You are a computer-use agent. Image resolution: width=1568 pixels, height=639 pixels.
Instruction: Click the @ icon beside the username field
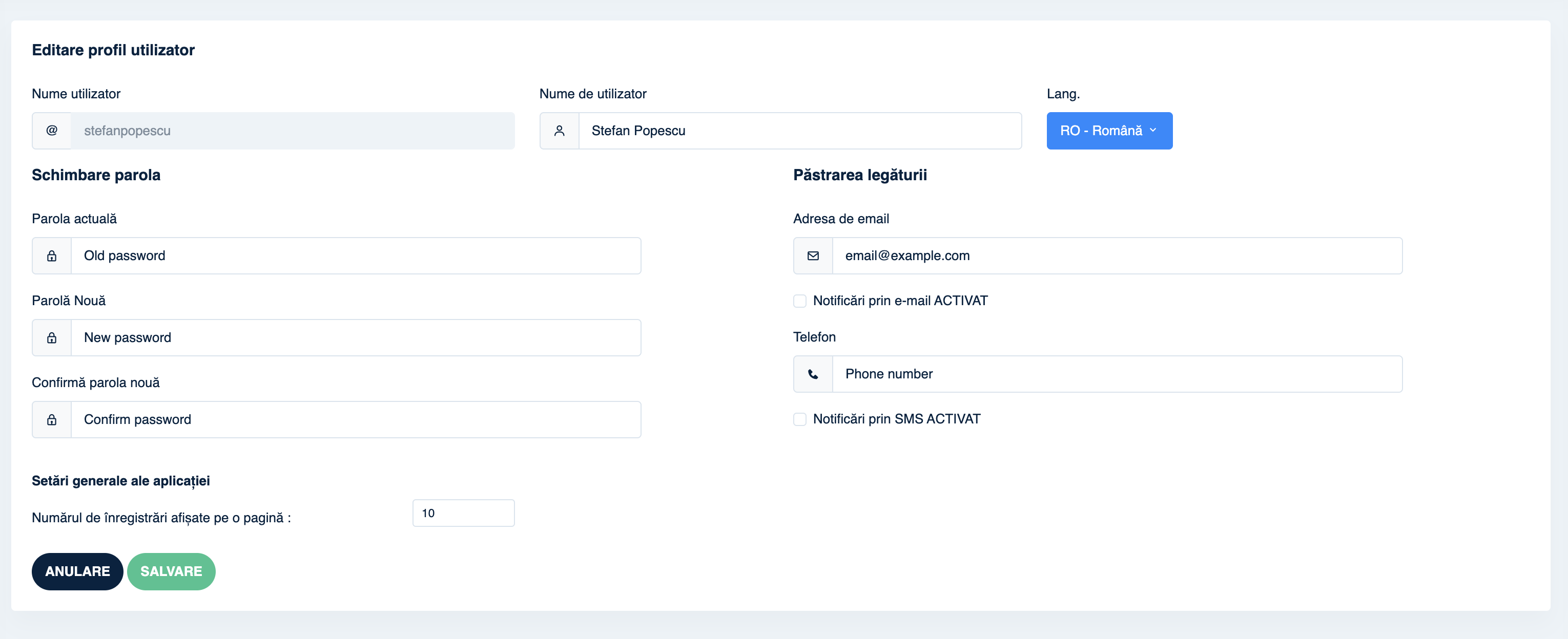(x=52, y=130)
